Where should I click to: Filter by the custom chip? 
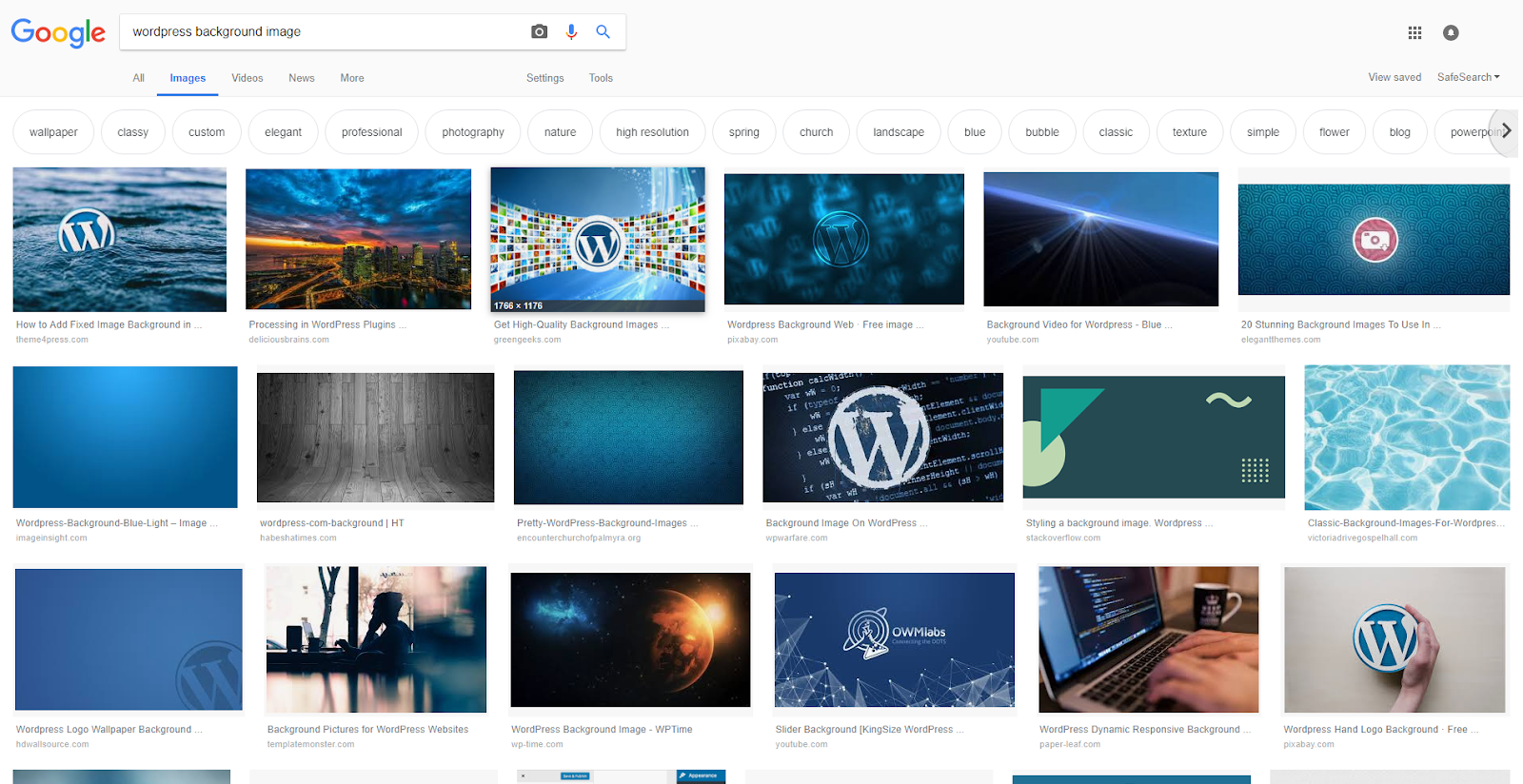coord(207,132)
